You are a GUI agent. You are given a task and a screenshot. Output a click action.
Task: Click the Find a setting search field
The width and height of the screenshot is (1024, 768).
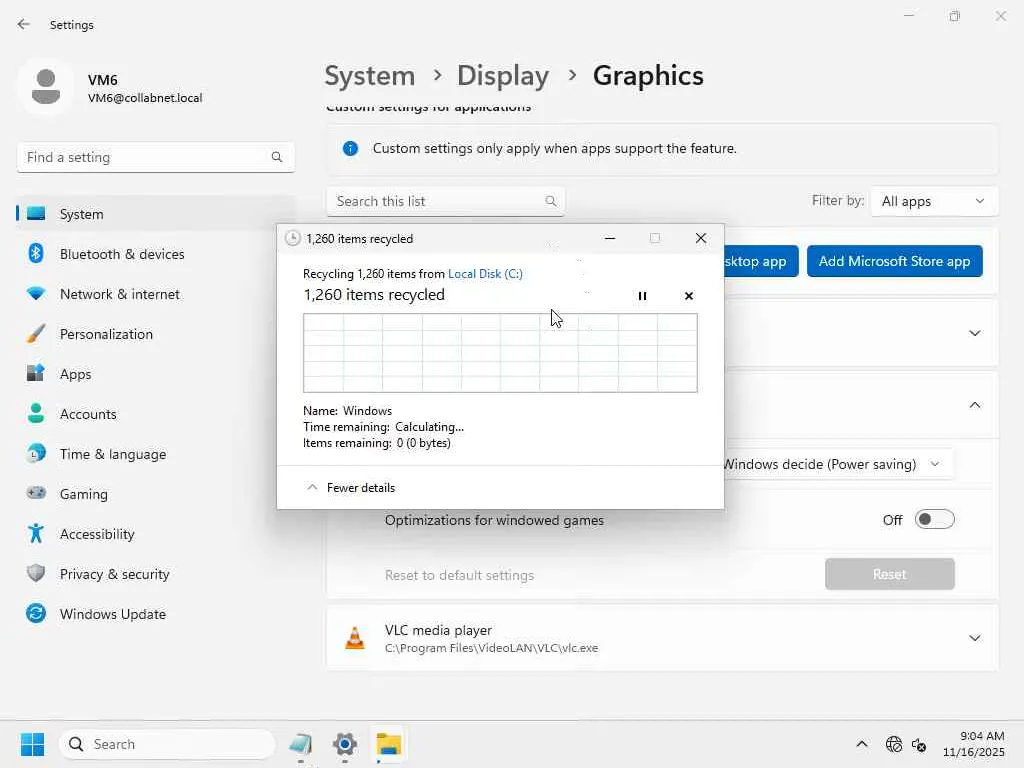pyautogui.click(x=155, y=157)
